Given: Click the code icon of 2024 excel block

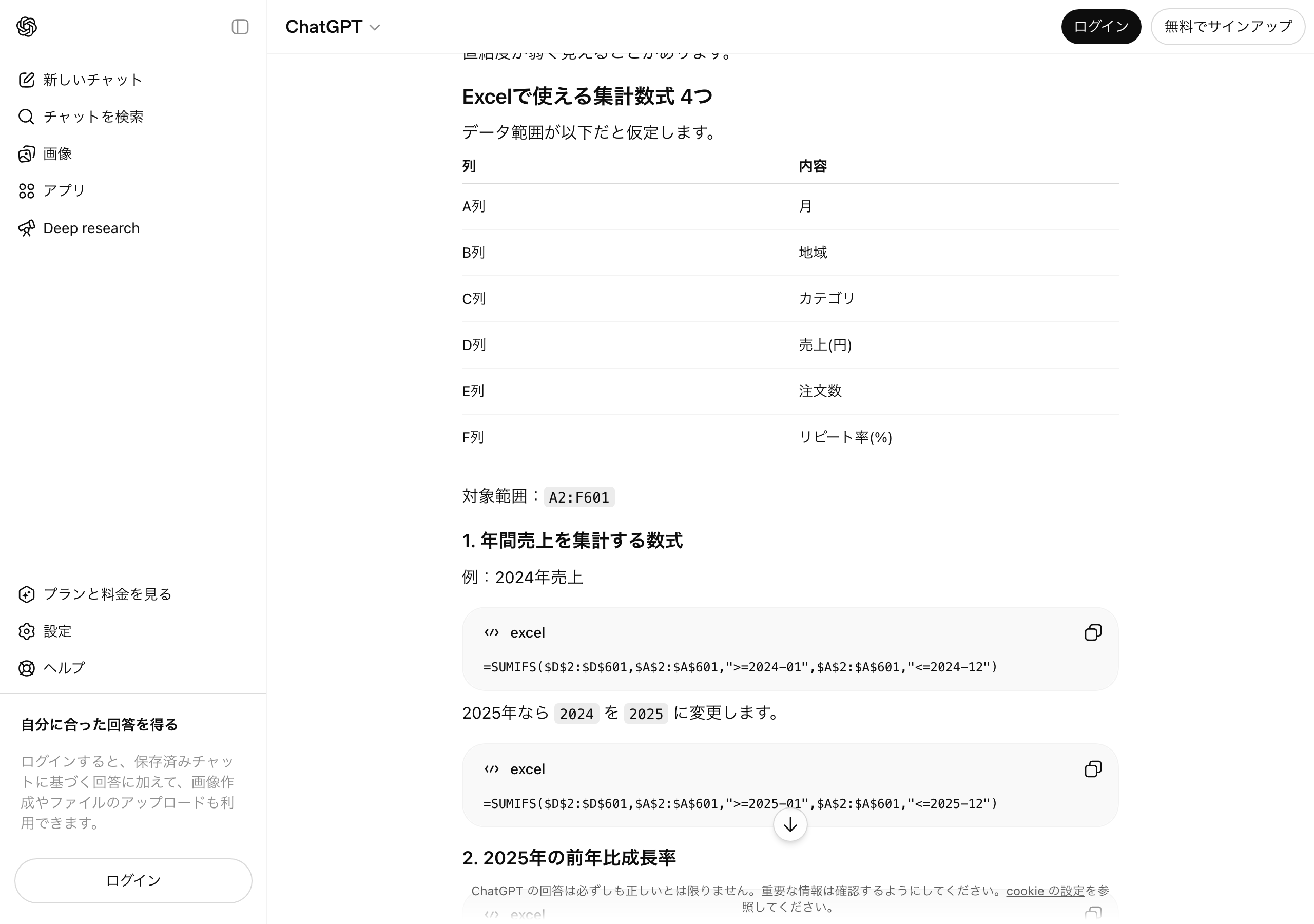Looking at the screenshot, I should point(492,632).
